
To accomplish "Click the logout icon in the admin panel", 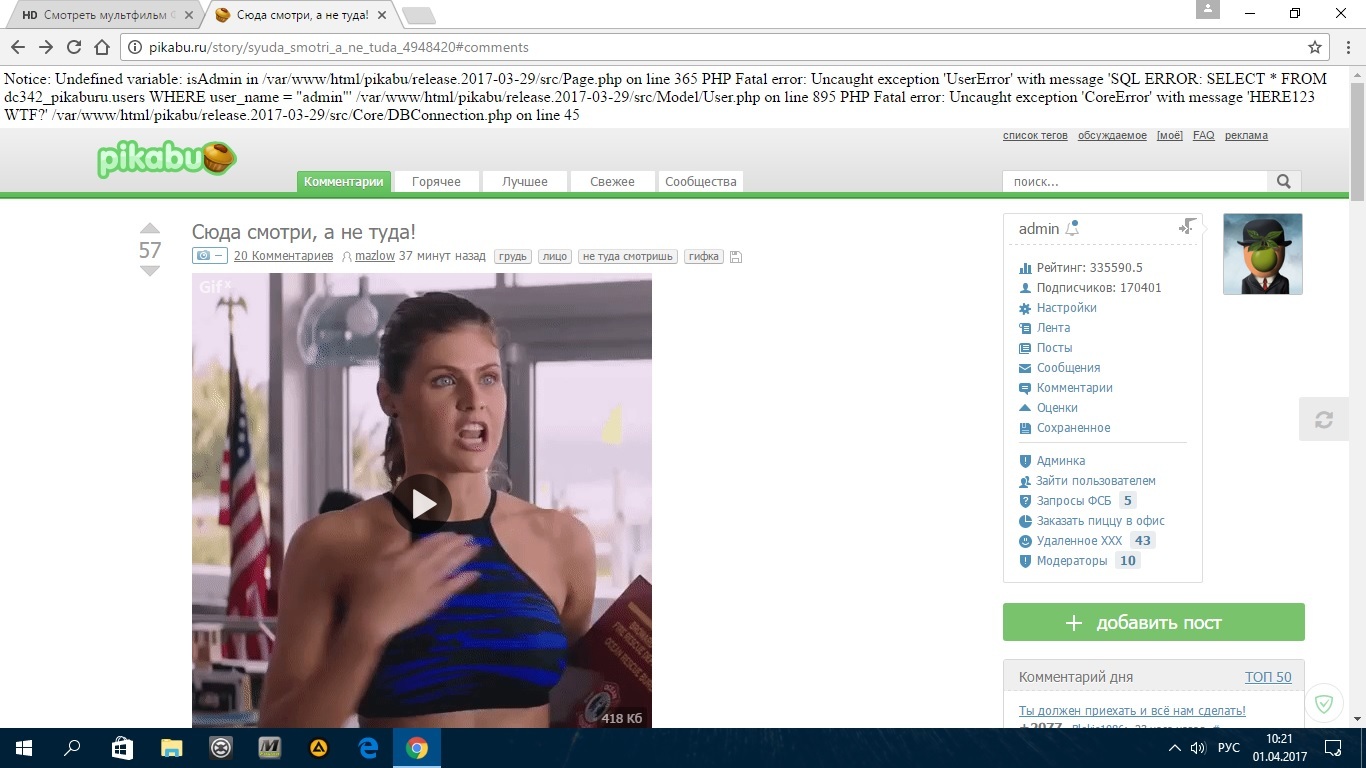I will click(1188, 227).
